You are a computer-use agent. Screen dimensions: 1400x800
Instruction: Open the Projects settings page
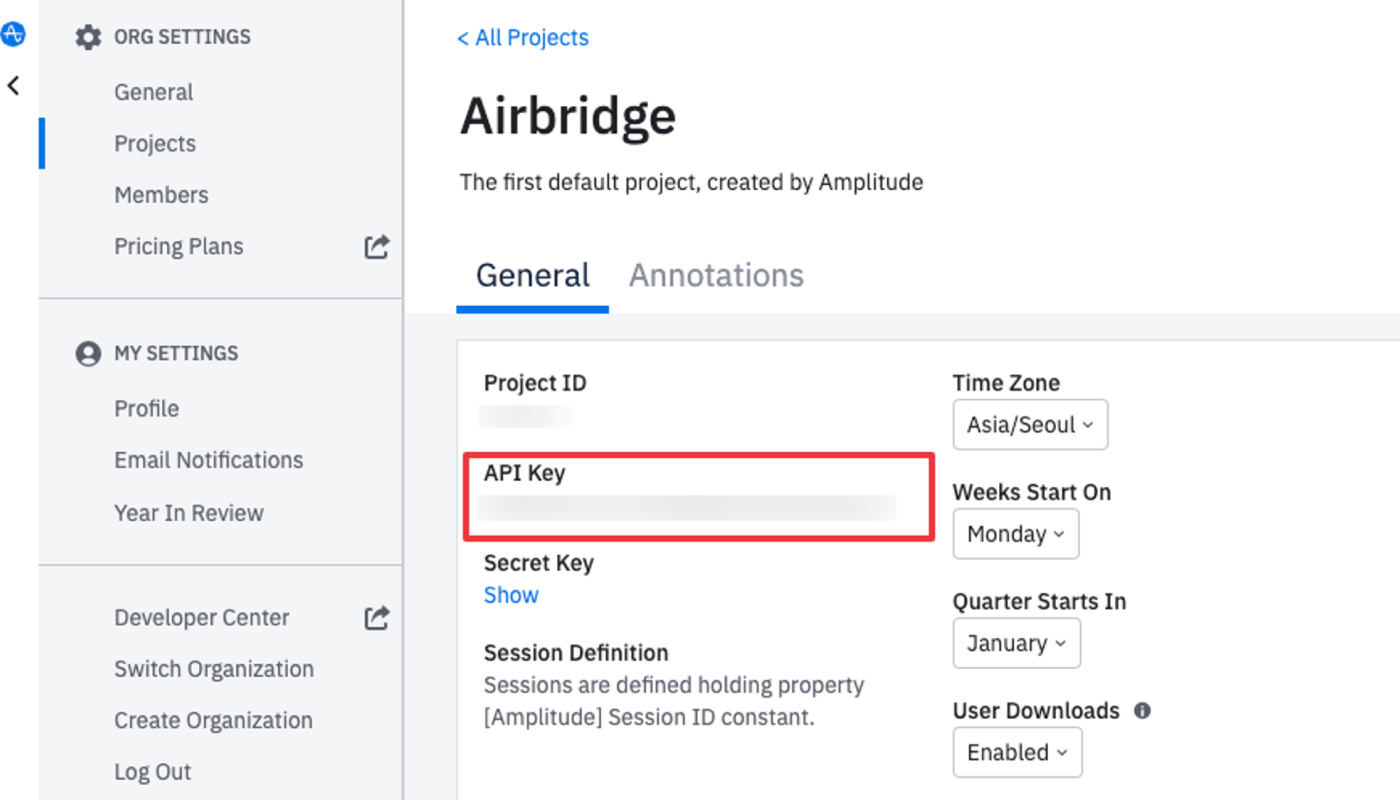(155, 143)
